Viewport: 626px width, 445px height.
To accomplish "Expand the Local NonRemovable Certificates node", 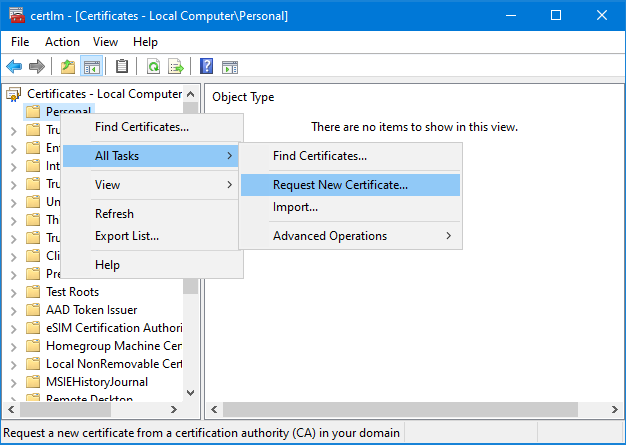I will (14, 365).
